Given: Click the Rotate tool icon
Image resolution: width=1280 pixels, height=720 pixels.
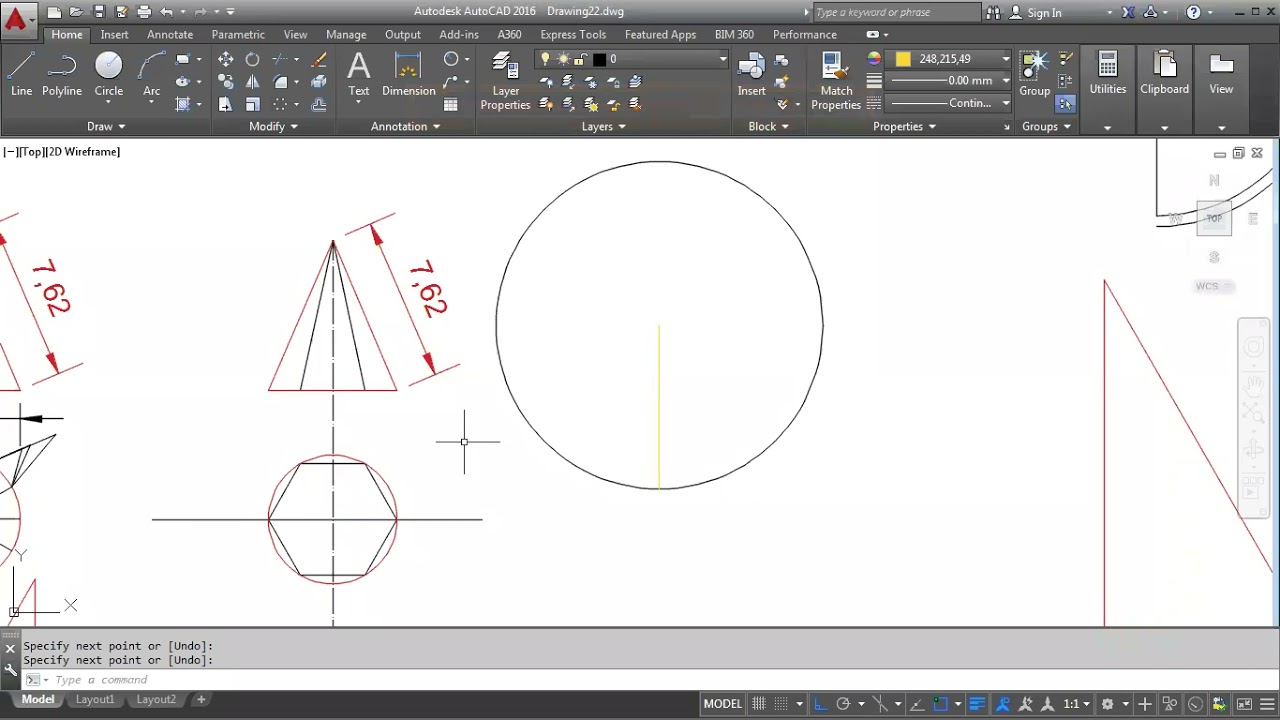Looking at the screenshot, I should pos(252,59).
